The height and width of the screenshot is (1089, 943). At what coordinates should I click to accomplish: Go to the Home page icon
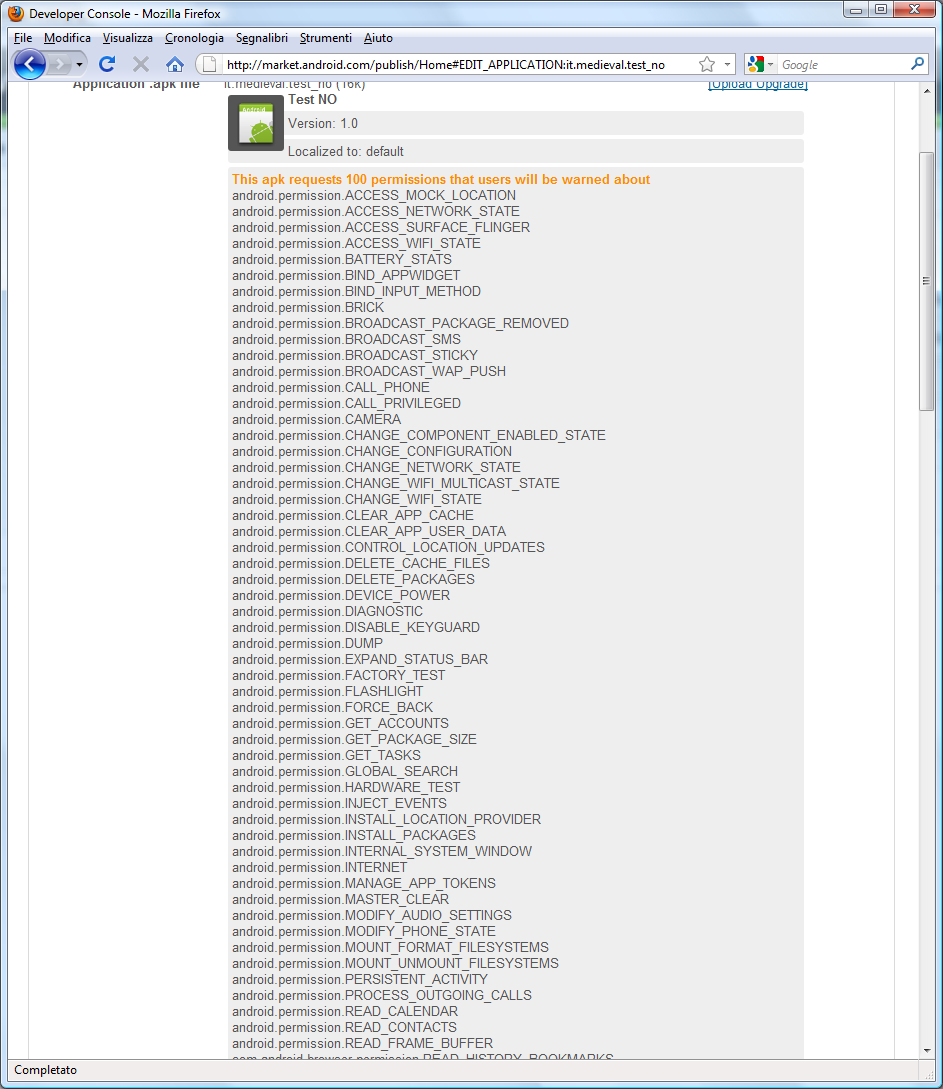coord(175,65)
